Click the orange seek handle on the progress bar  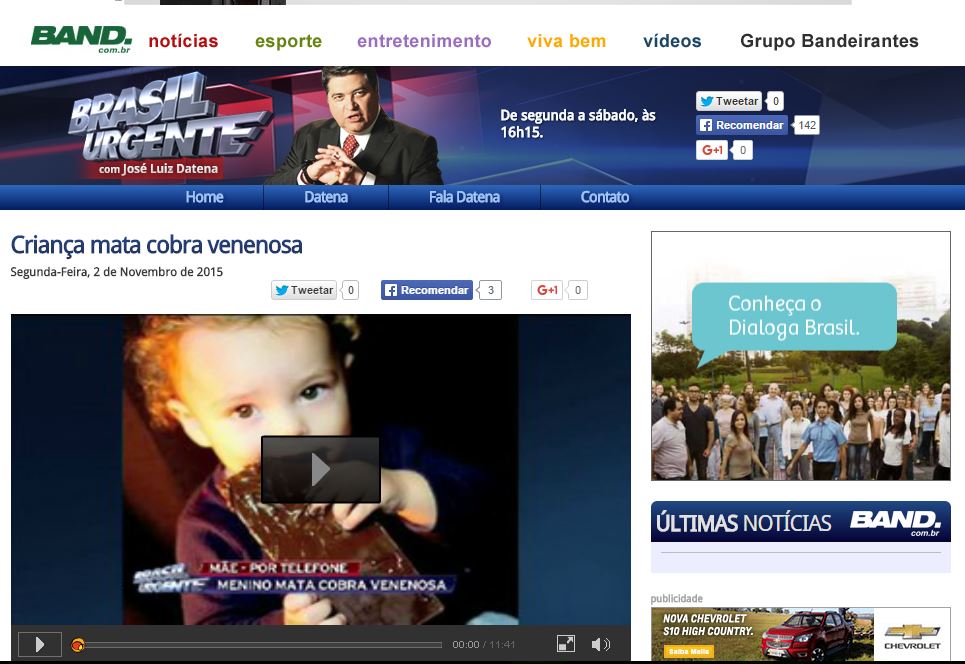78,645
